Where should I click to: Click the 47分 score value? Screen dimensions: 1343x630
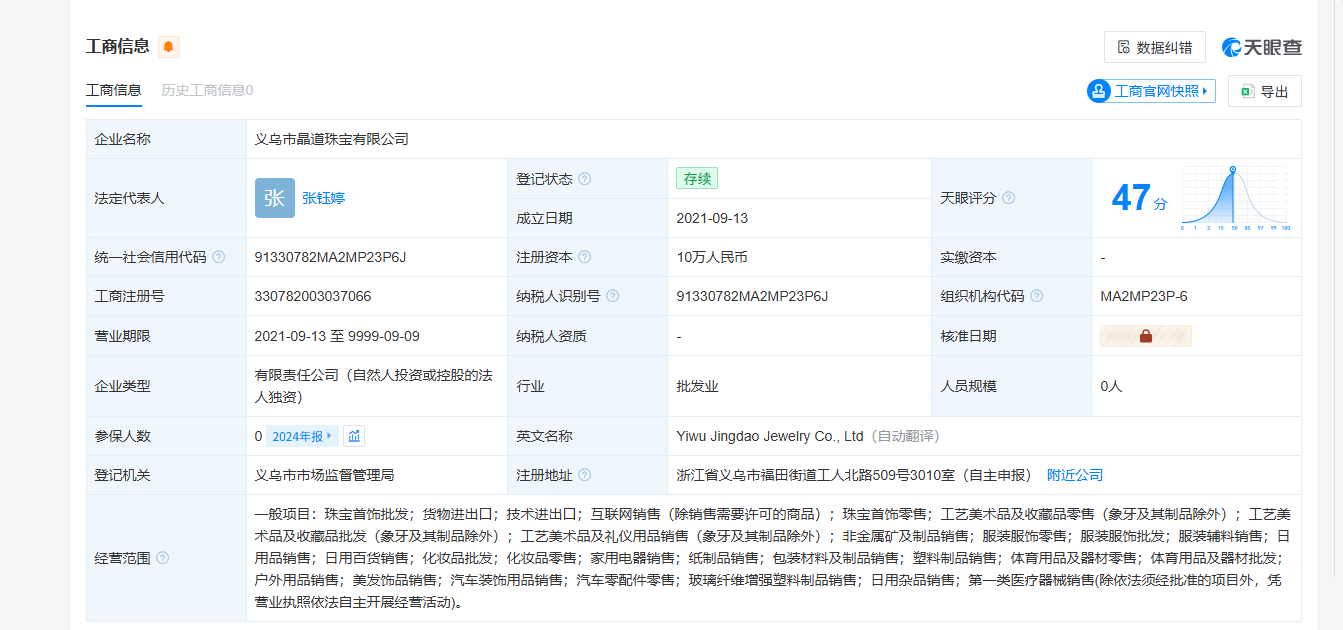click(x=1140, y=198)
